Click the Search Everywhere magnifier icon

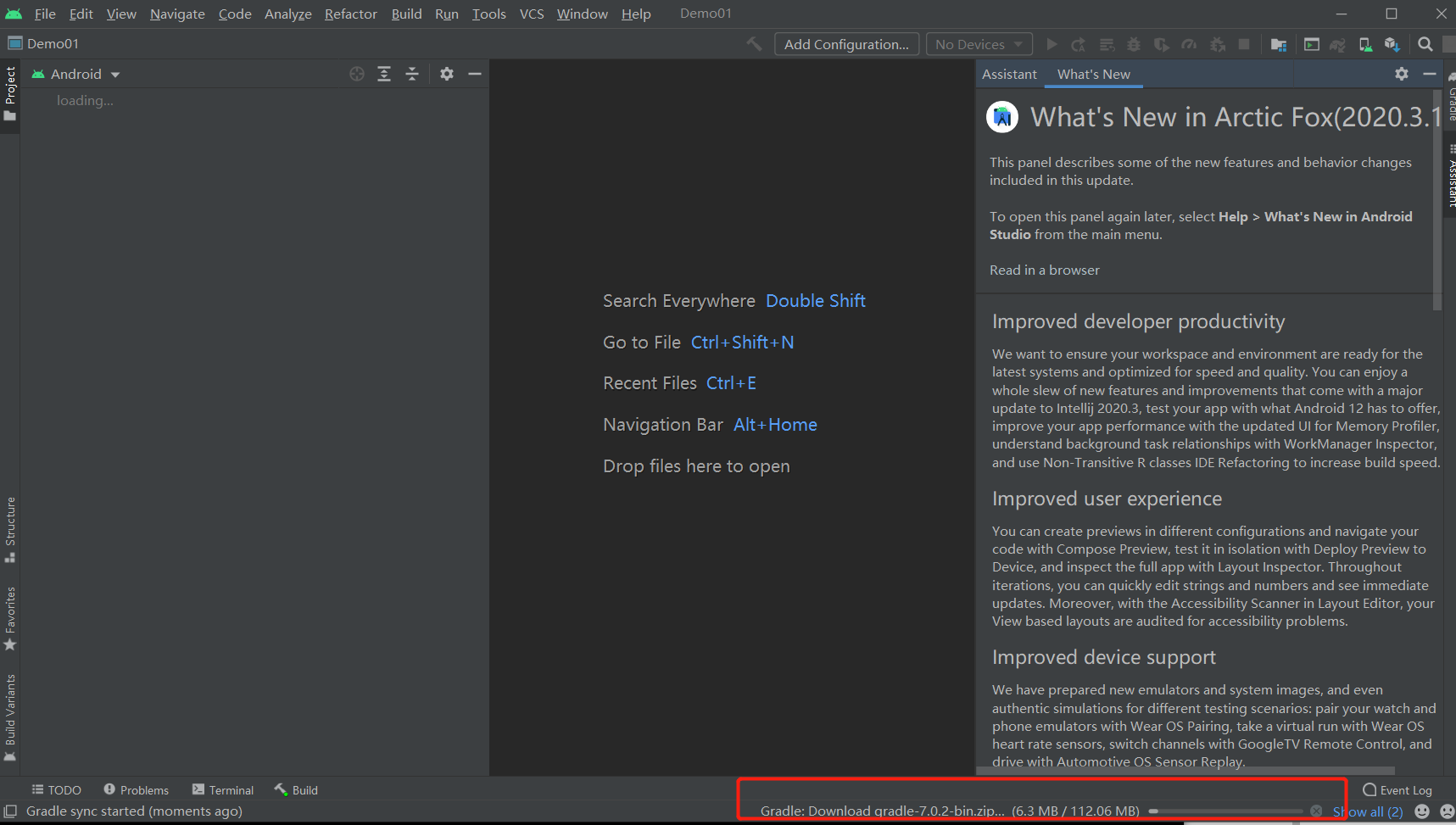[1425, 44]
